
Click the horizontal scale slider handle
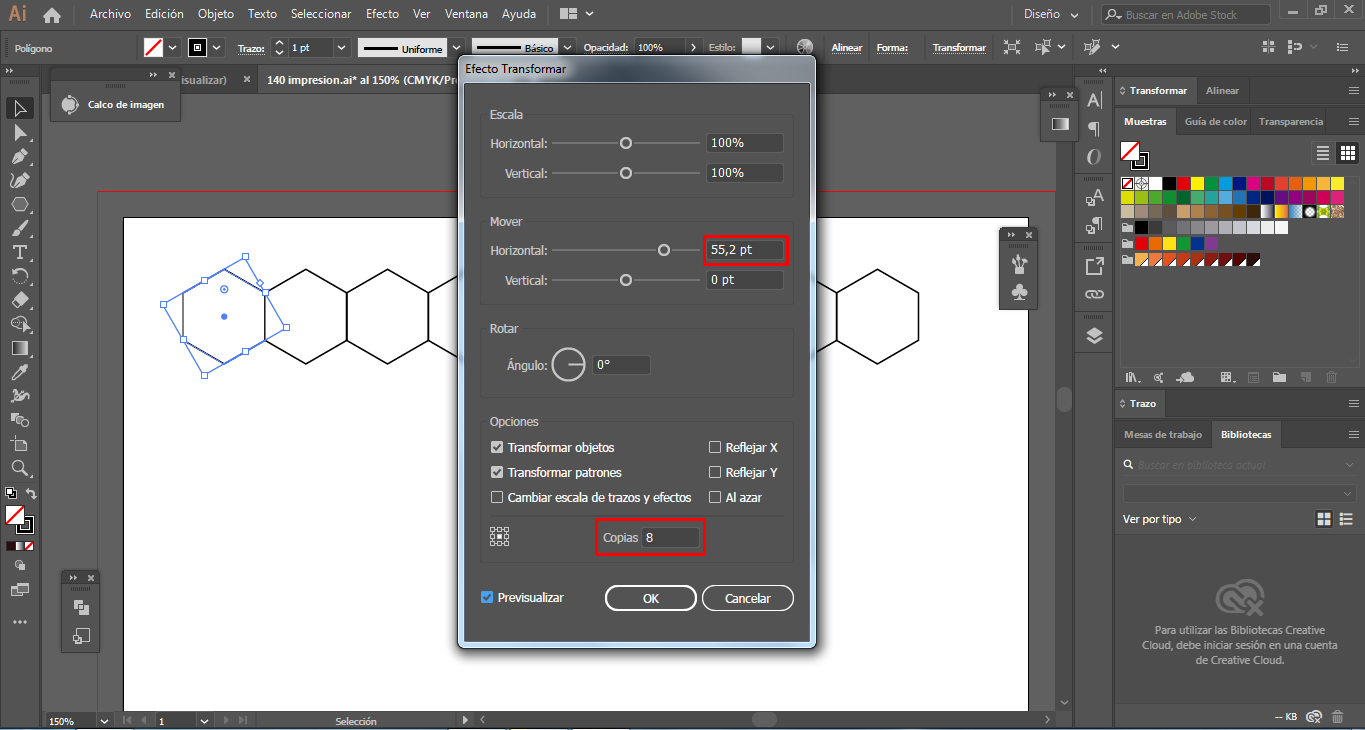(x=626, y=143)
